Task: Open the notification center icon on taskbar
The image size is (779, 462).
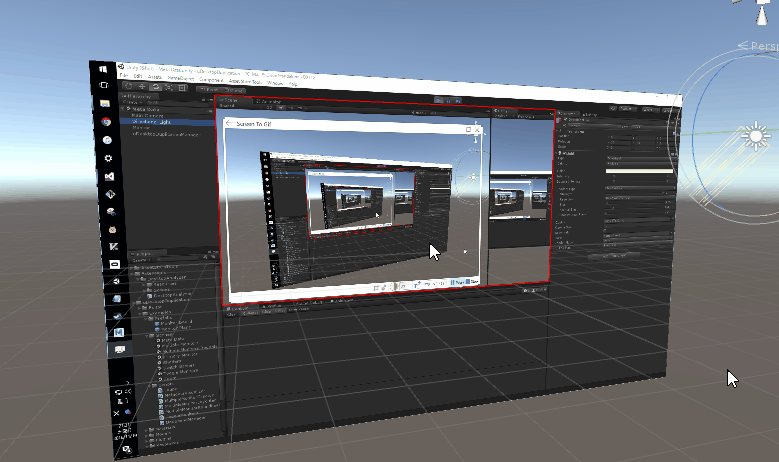Action: tap(126, 449)
